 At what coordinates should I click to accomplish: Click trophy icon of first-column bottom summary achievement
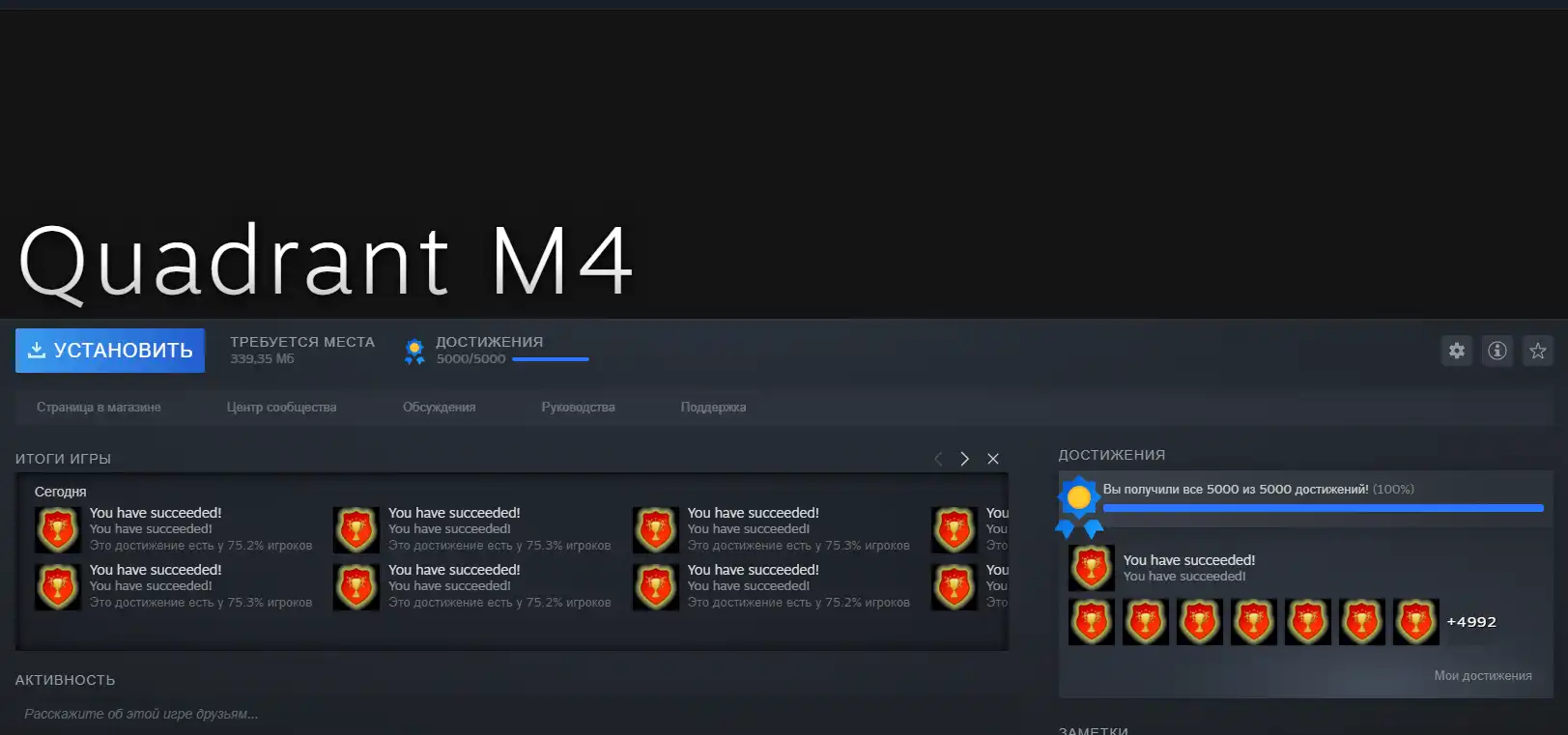click(x=58, y=587)
